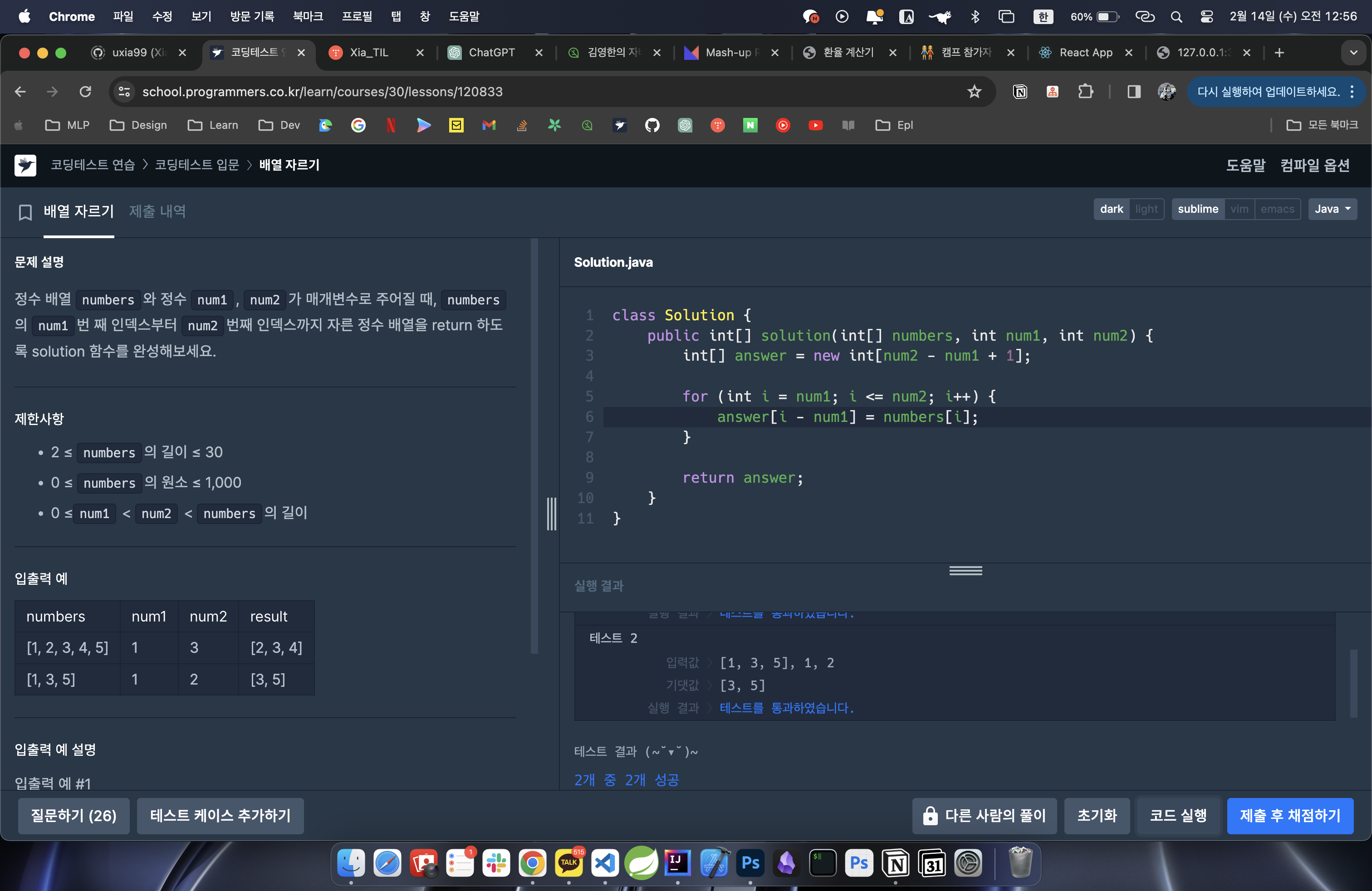1372x891 pixels.
Task: Toggle the Chrome side panel icon
Action: click(x=1133, y=92)
